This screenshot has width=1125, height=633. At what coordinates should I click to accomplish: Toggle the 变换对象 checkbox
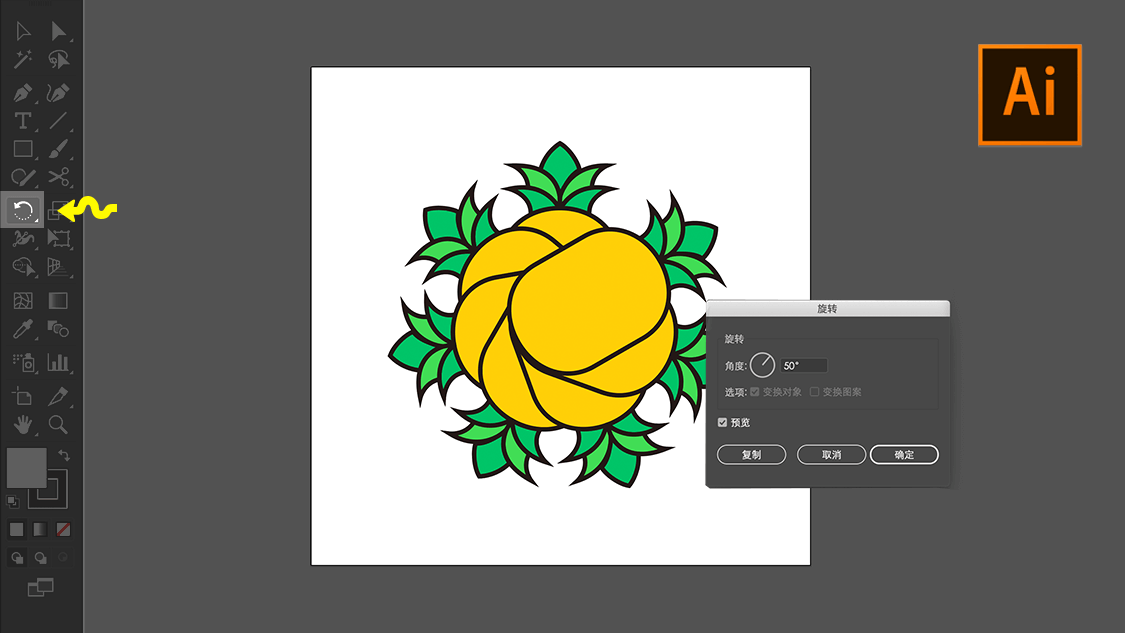(x=755, y=392)
